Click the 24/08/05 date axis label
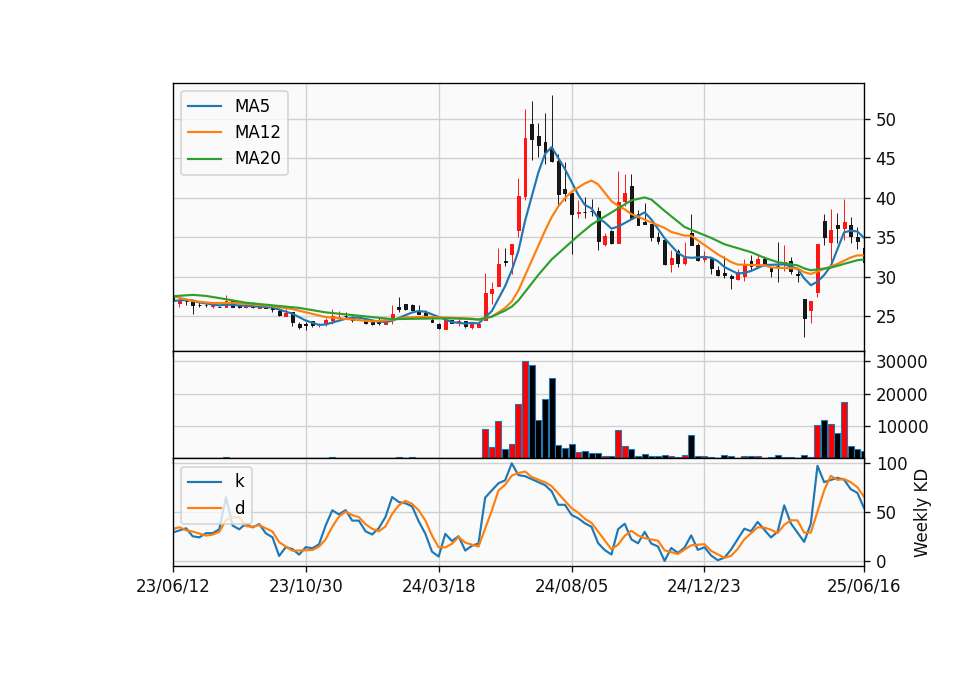Image resolution: width=960 pixels, height=690 pixels. 572,586
